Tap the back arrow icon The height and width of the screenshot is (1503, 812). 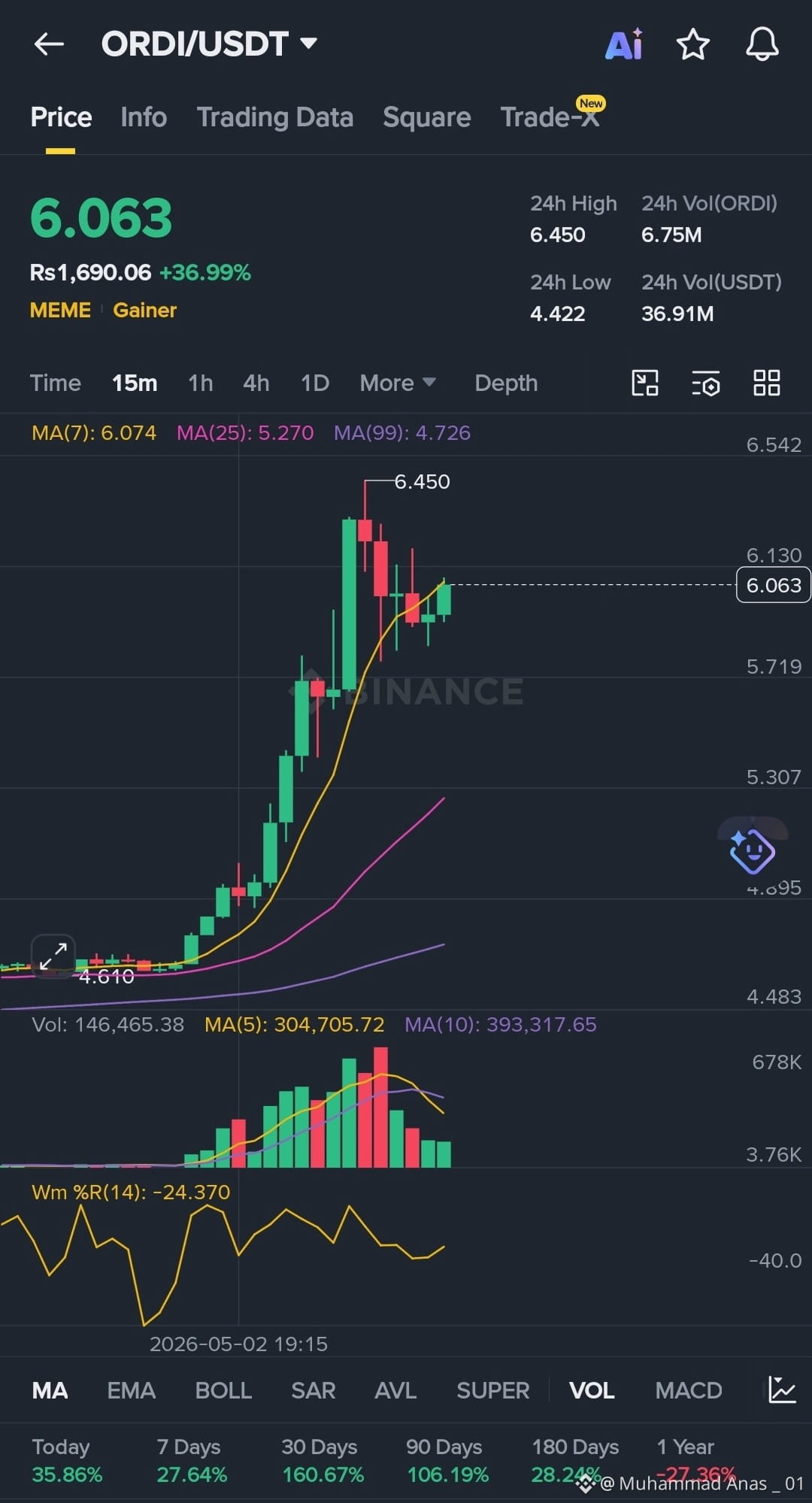click(x=49, y=44)
